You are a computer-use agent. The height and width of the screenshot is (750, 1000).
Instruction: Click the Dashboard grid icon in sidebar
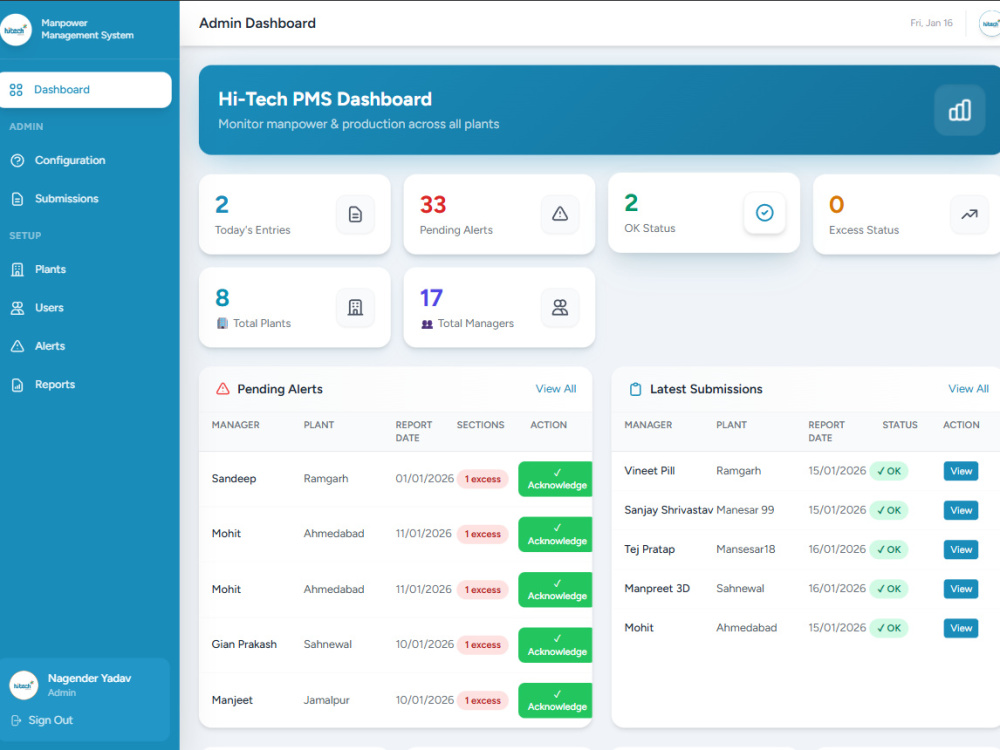(x=17, y=90)
